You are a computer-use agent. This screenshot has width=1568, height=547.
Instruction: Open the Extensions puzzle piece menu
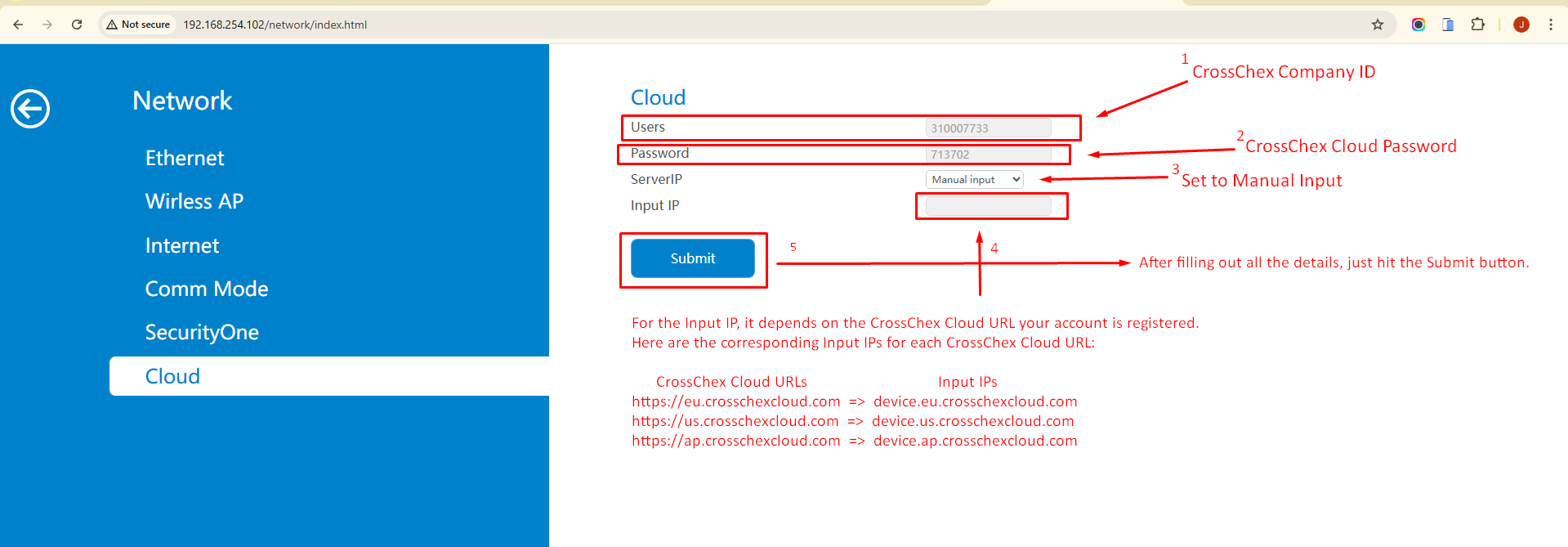pos(1477,25)
